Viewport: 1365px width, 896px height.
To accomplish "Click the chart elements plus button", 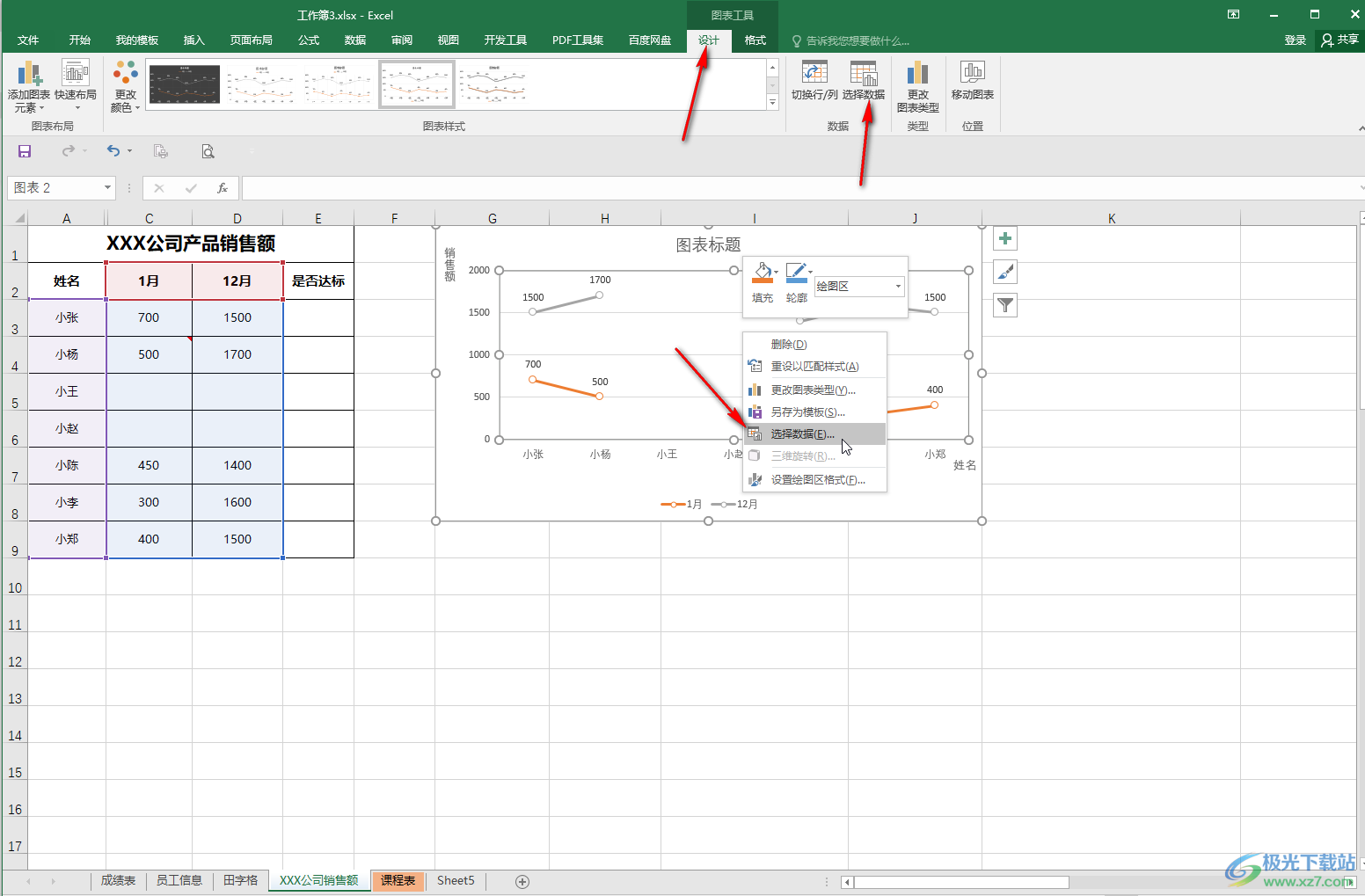I will coord(1005,238).
